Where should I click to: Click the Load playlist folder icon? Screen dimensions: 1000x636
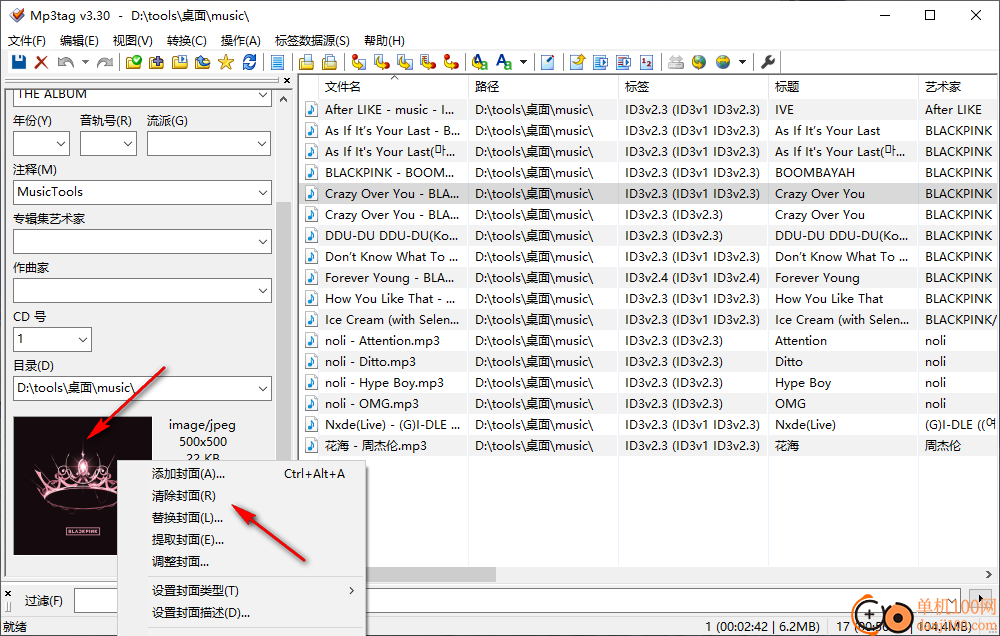(x=180, y=62)
